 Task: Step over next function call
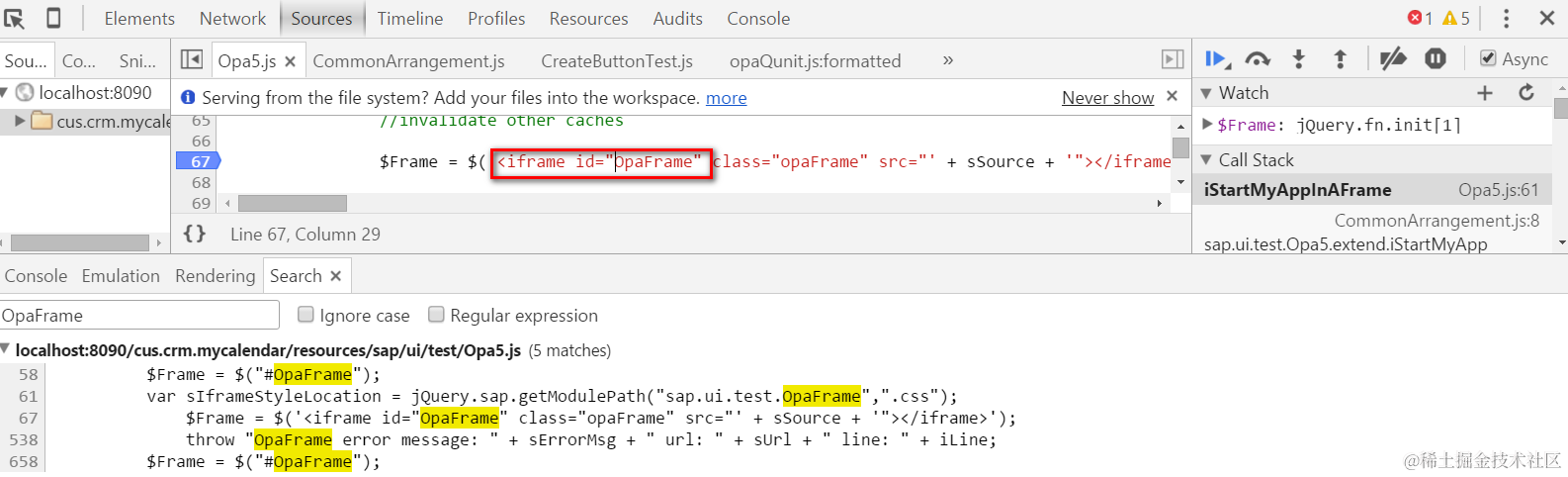pyautogui.click(x=1258, y=59)
